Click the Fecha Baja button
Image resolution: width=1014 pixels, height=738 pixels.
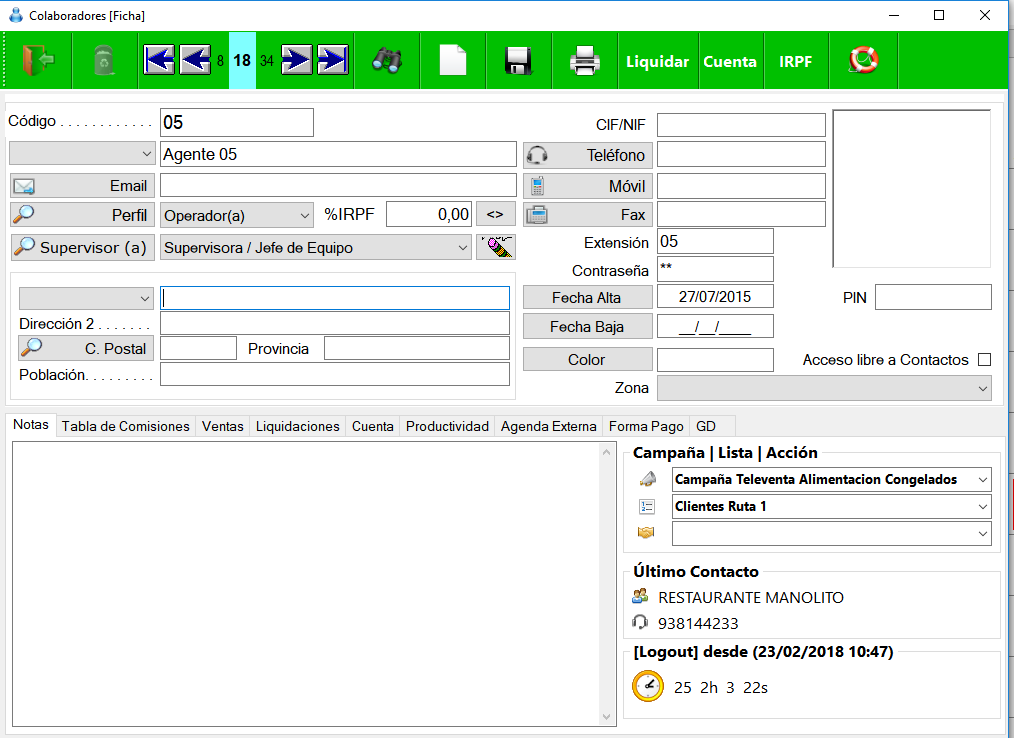(587, 327)
